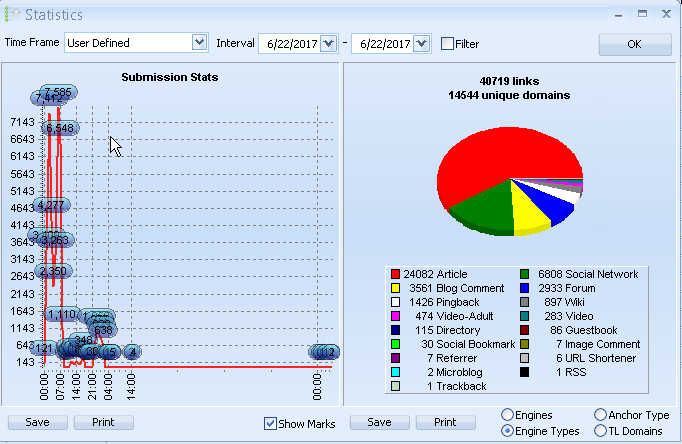682x444 pixels.
Task: Click the start date 6/22/2017 field
Action: (x=291, y=44)
